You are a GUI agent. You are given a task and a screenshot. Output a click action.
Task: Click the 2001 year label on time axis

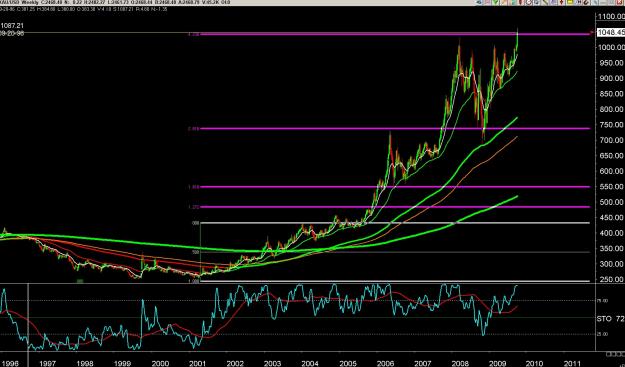coord(197,363)
